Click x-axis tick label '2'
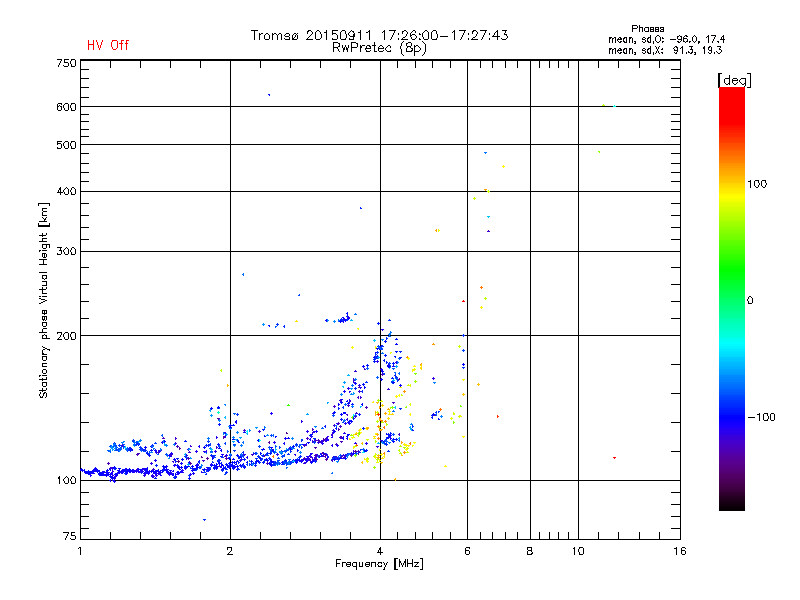Viewport: 800px width, 600px height. [x=230, y=551]
